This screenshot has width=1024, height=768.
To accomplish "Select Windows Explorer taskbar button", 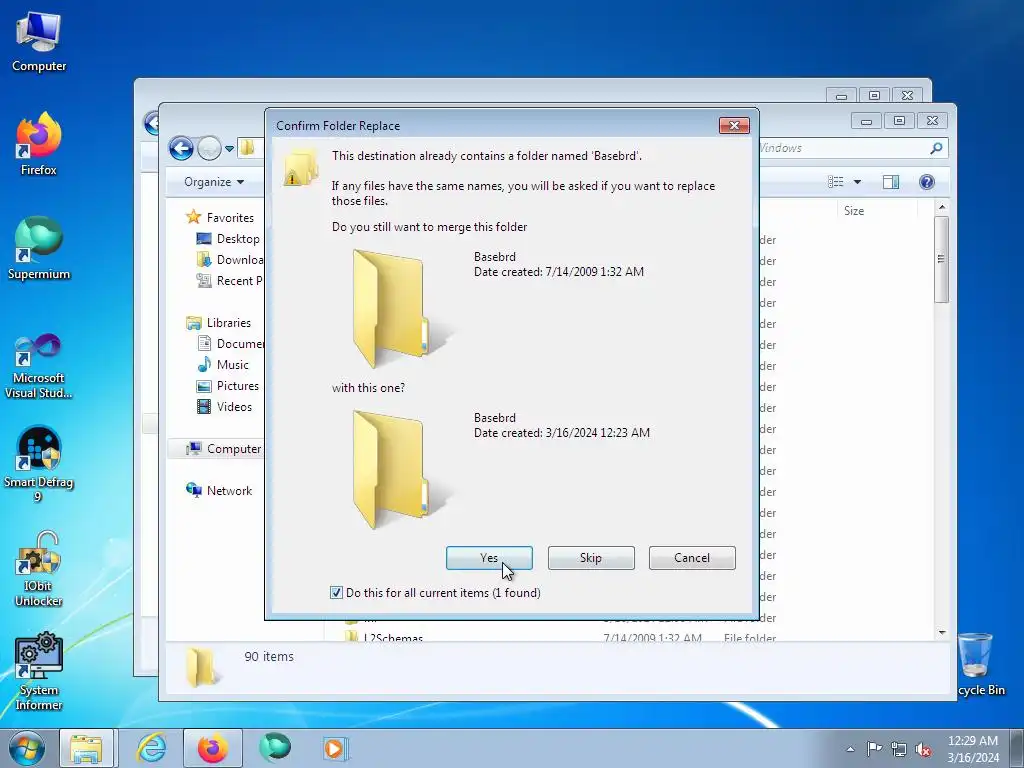I will coord(86,748).
